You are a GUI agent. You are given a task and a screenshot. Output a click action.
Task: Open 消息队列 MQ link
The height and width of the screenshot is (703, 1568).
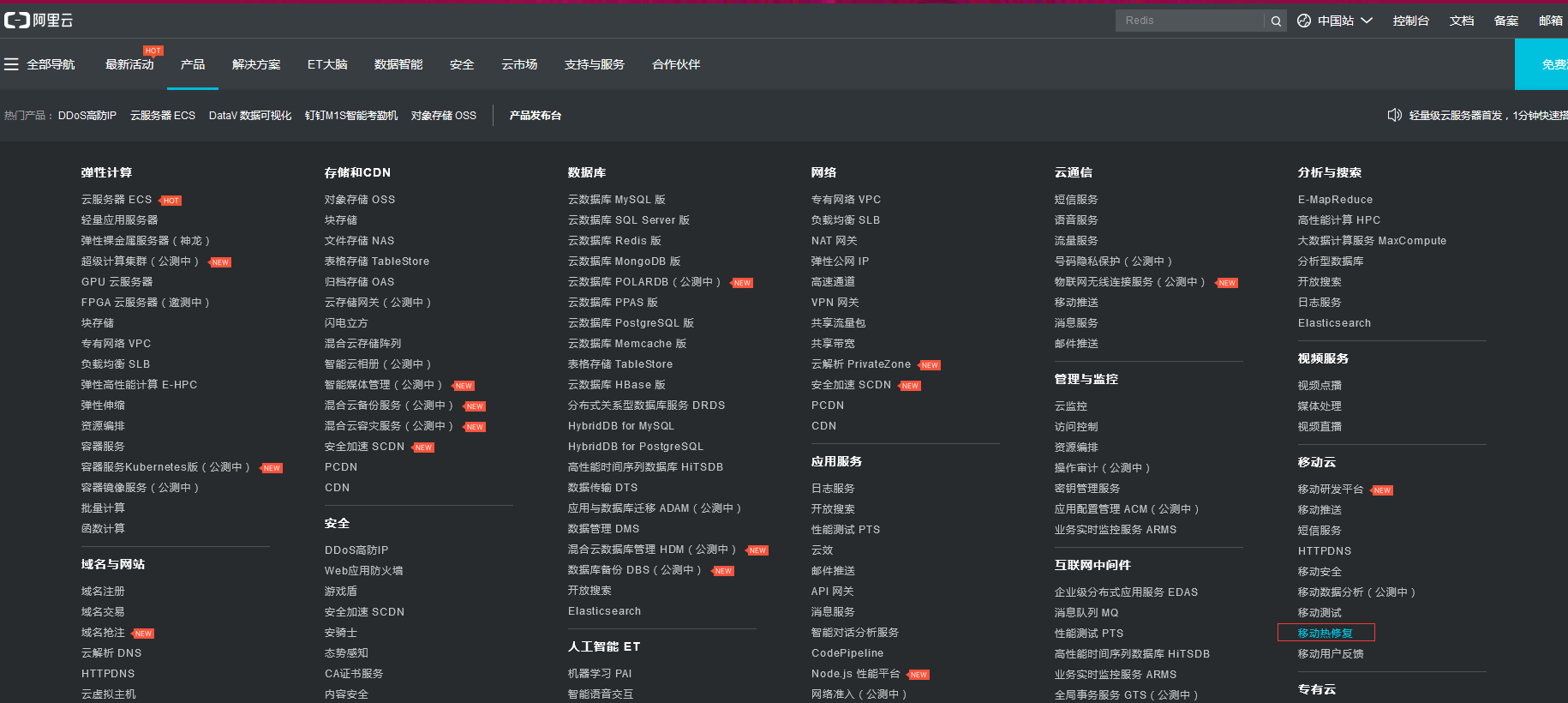coord(1086,613)
